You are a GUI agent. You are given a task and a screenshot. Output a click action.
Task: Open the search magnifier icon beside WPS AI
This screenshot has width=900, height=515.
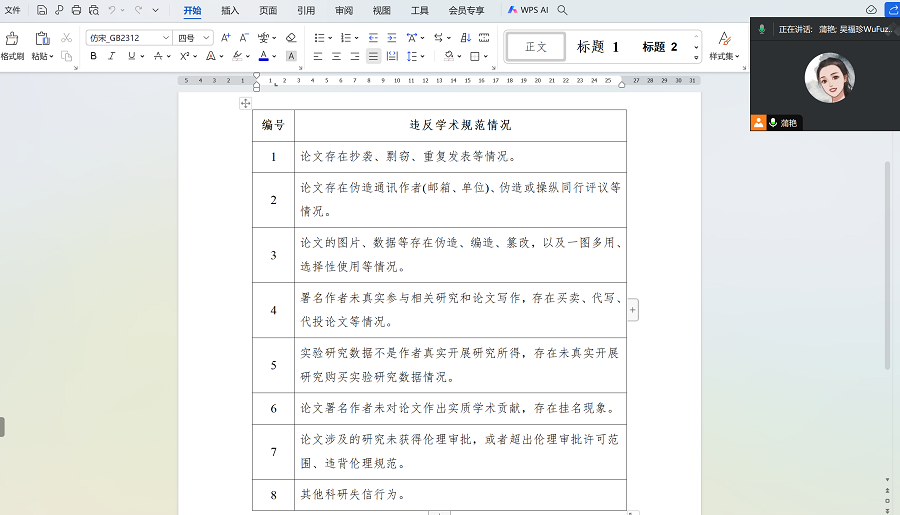pyautogui.click(x=563, y=10)
